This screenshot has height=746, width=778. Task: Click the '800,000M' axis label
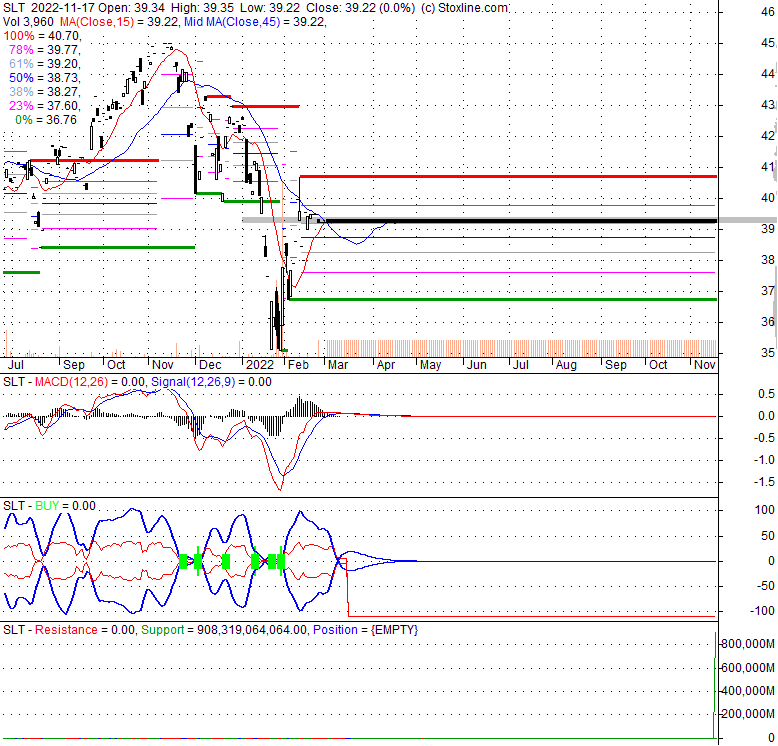pyautogui.click(x=748, y=644)
